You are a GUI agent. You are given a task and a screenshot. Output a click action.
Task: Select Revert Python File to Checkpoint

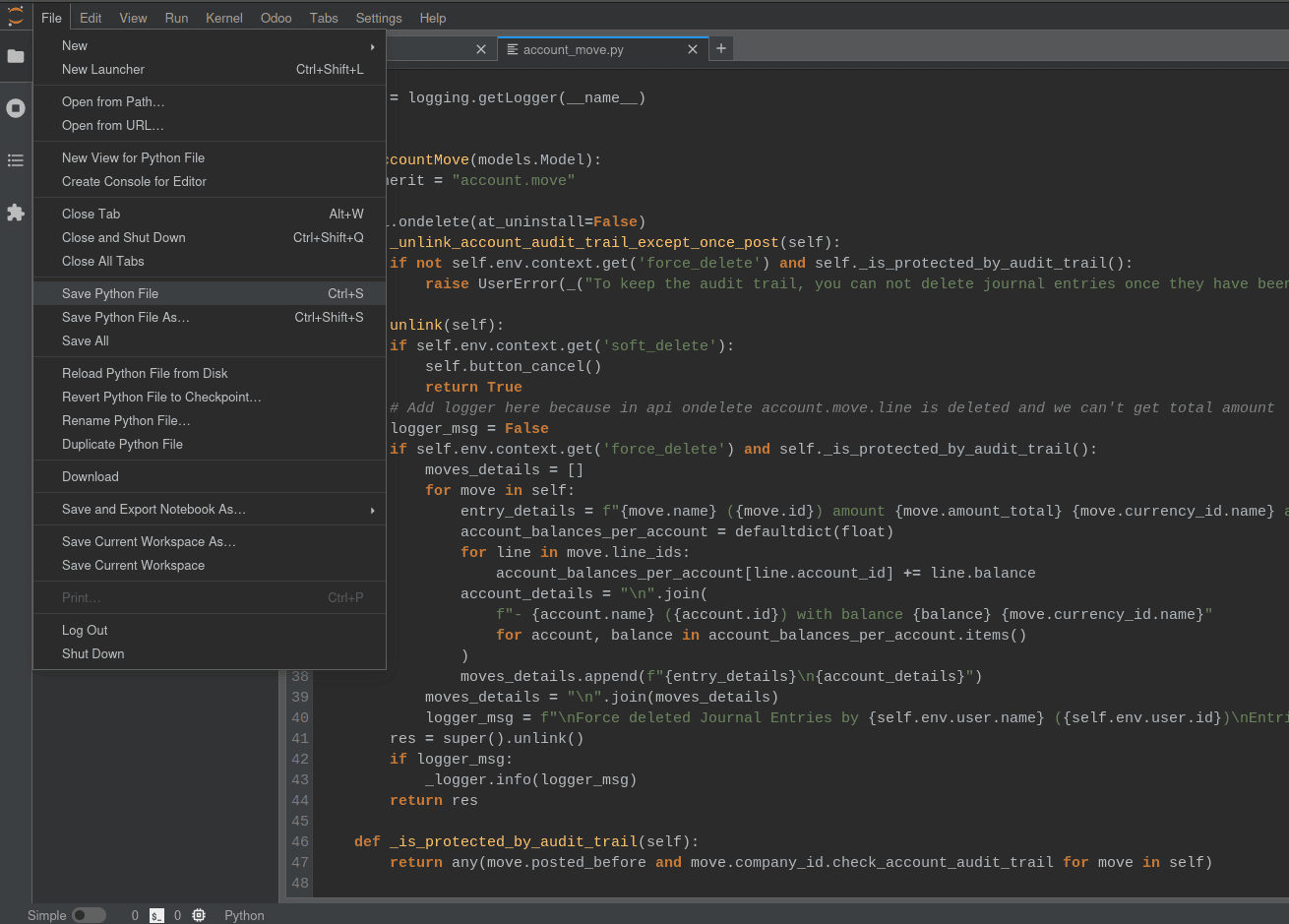tap(210, 398)
